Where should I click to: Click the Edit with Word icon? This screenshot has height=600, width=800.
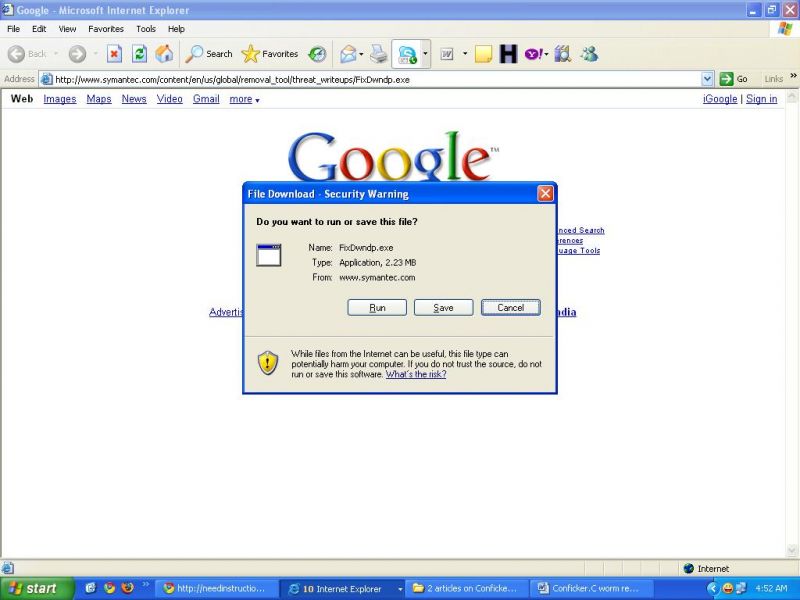click(447, 54)
